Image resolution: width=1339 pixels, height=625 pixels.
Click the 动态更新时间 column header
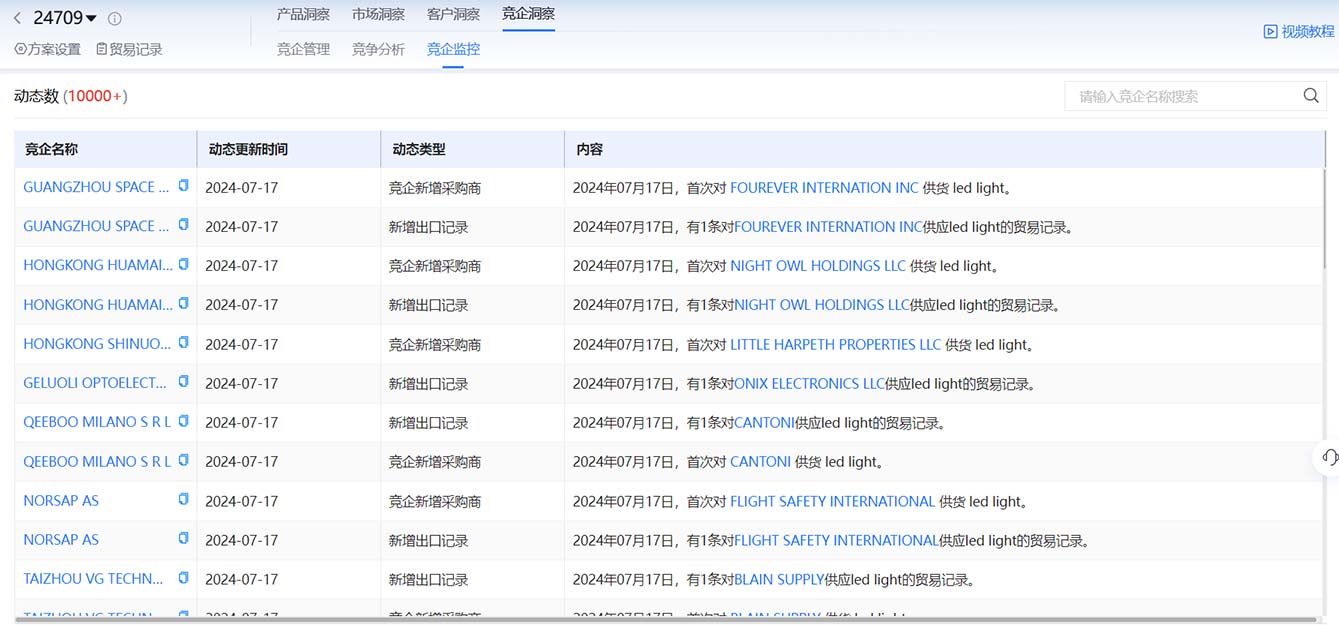click(248, 149)
